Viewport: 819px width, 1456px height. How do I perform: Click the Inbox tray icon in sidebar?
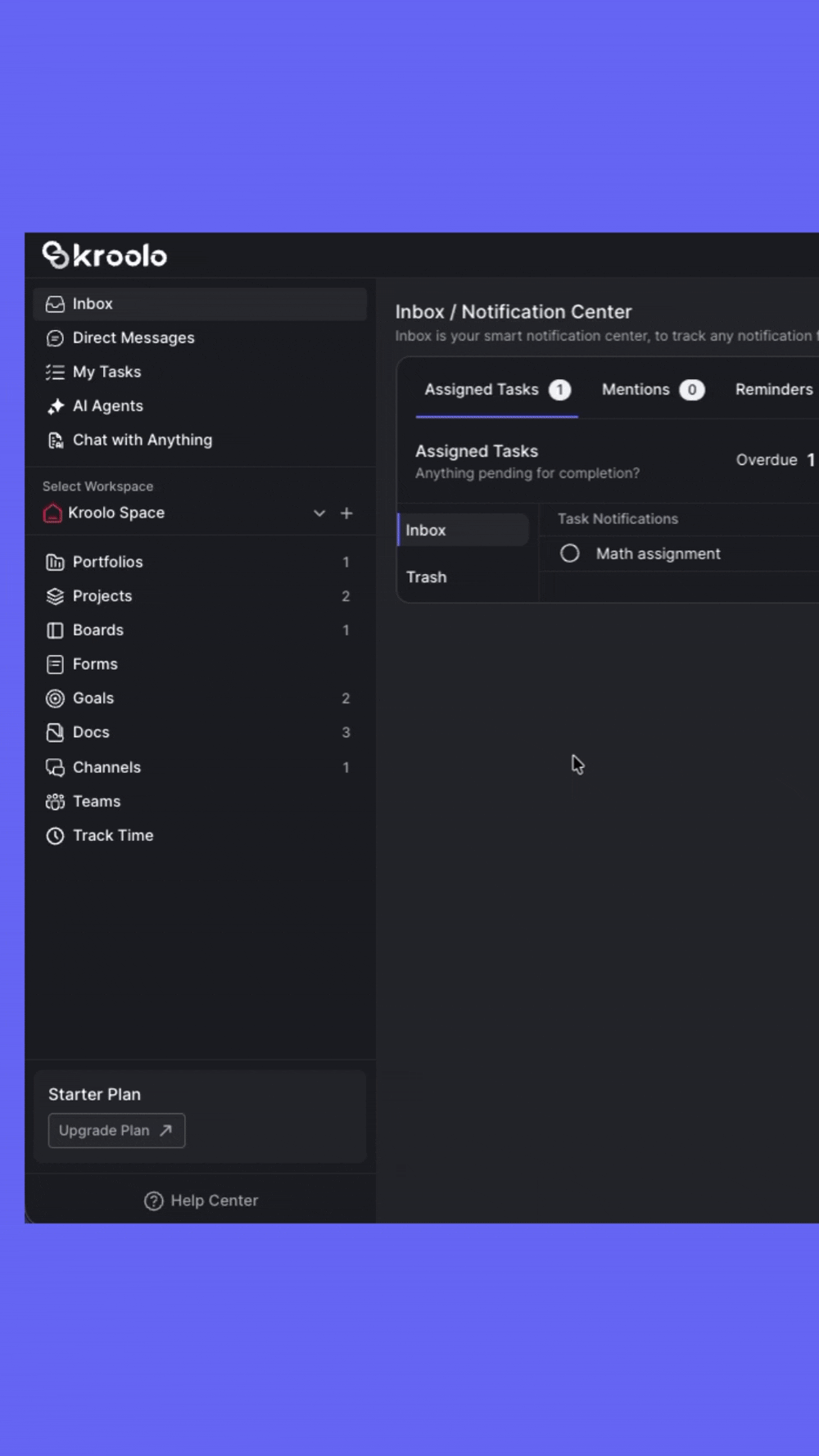click(55, 305)
